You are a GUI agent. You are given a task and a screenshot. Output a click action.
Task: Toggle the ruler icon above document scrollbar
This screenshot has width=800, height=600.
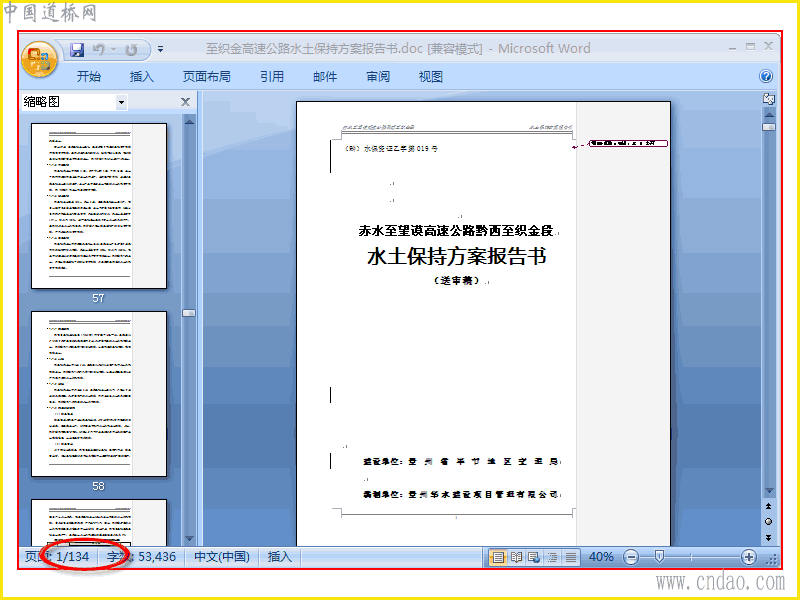[x=769, y=99]
